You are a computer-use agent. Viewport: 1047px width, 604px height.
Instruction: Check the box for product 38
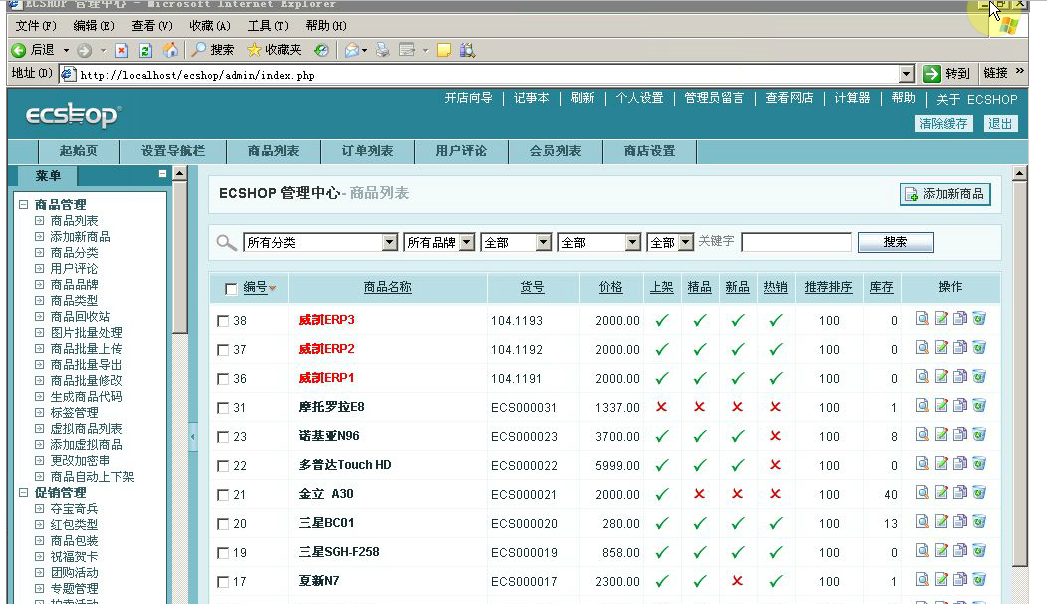pos(223,321)
